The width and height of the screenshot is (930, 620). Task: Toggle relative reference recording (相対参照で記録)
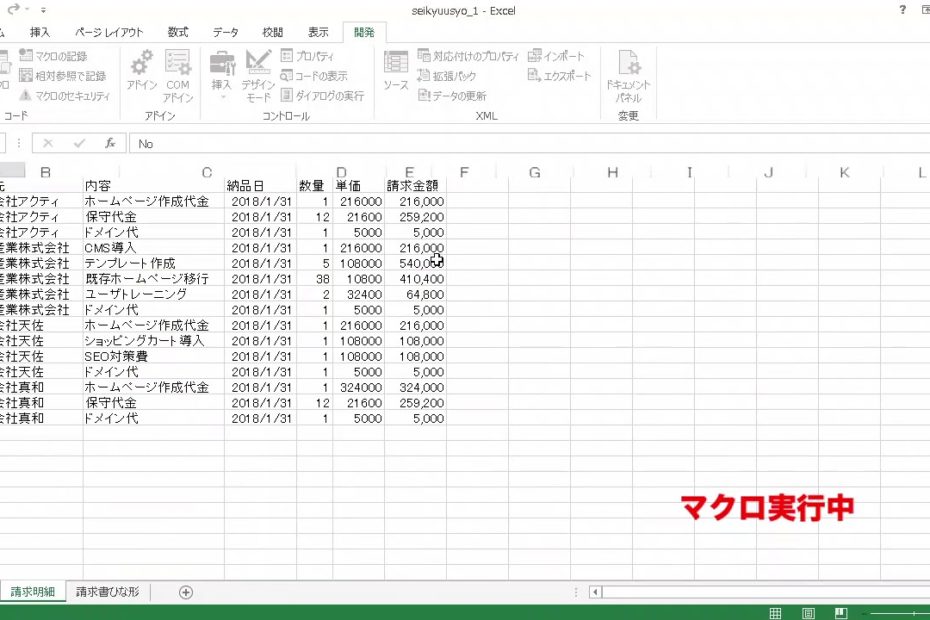coord(62,76)
